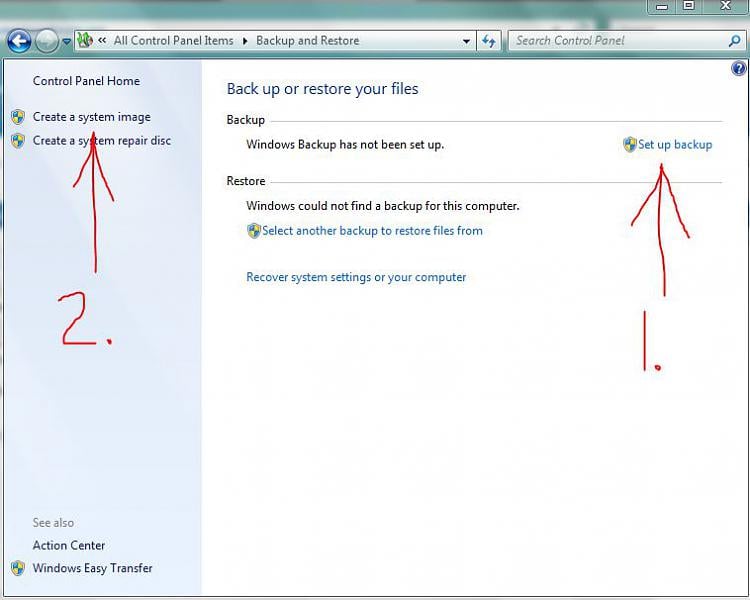Click Create a system image link
Screen dimensions: 750x600
pyautogui.click(x=92, y=117)
